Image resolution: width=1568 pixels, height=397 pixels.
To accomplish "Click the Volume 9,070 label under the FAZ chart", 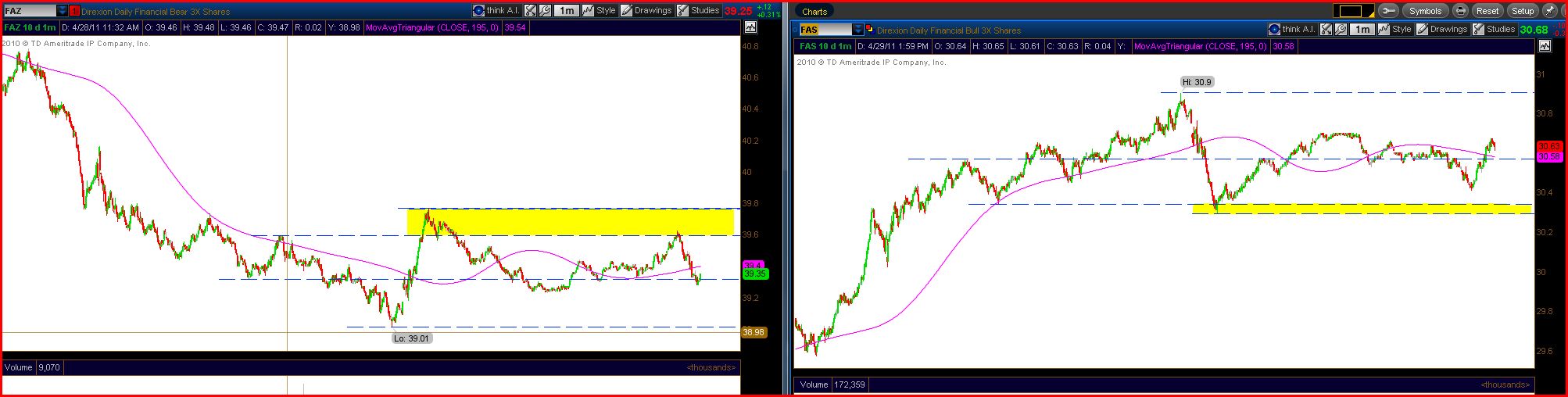I will 32,367.
